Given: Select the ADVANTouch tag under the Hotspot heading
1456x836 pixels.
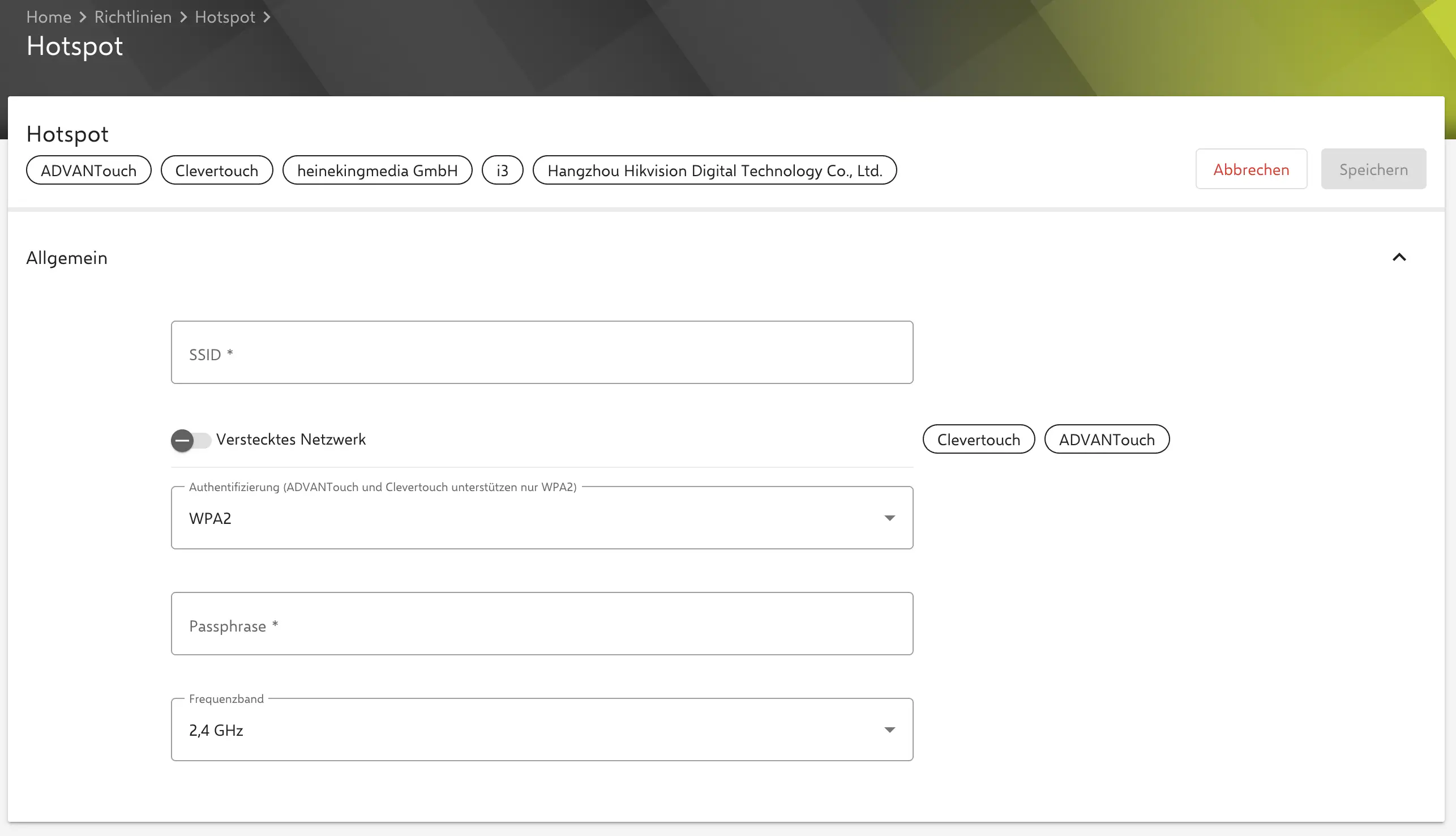Looking at the screenshot, I should click(88, 170).
